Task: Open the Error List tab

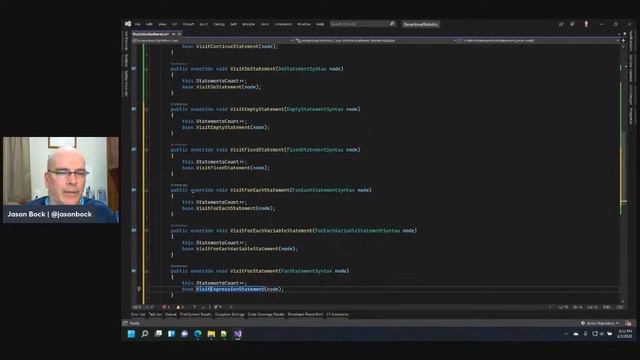Action: point(138,315)
